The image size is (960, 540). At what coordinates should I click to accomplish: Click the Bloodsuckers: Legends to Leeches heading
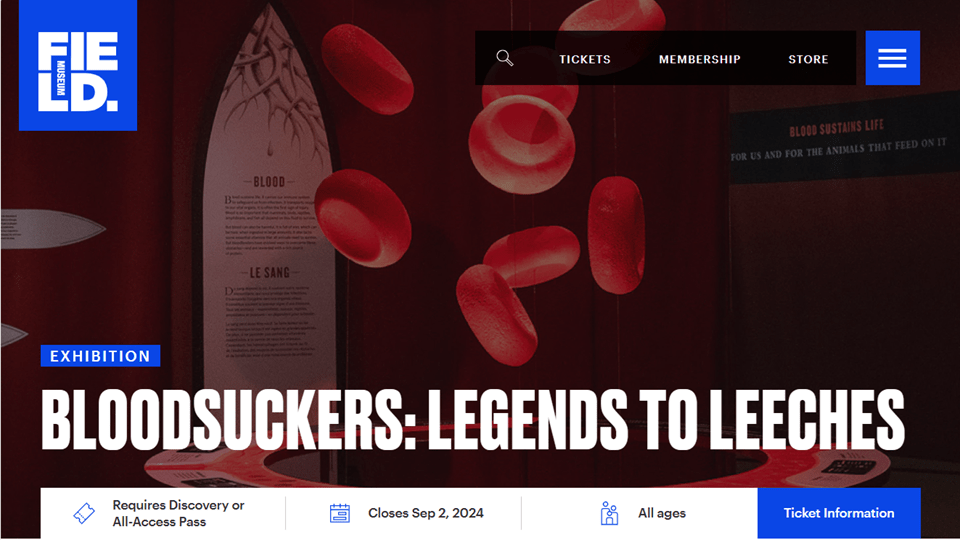[473, 420]
